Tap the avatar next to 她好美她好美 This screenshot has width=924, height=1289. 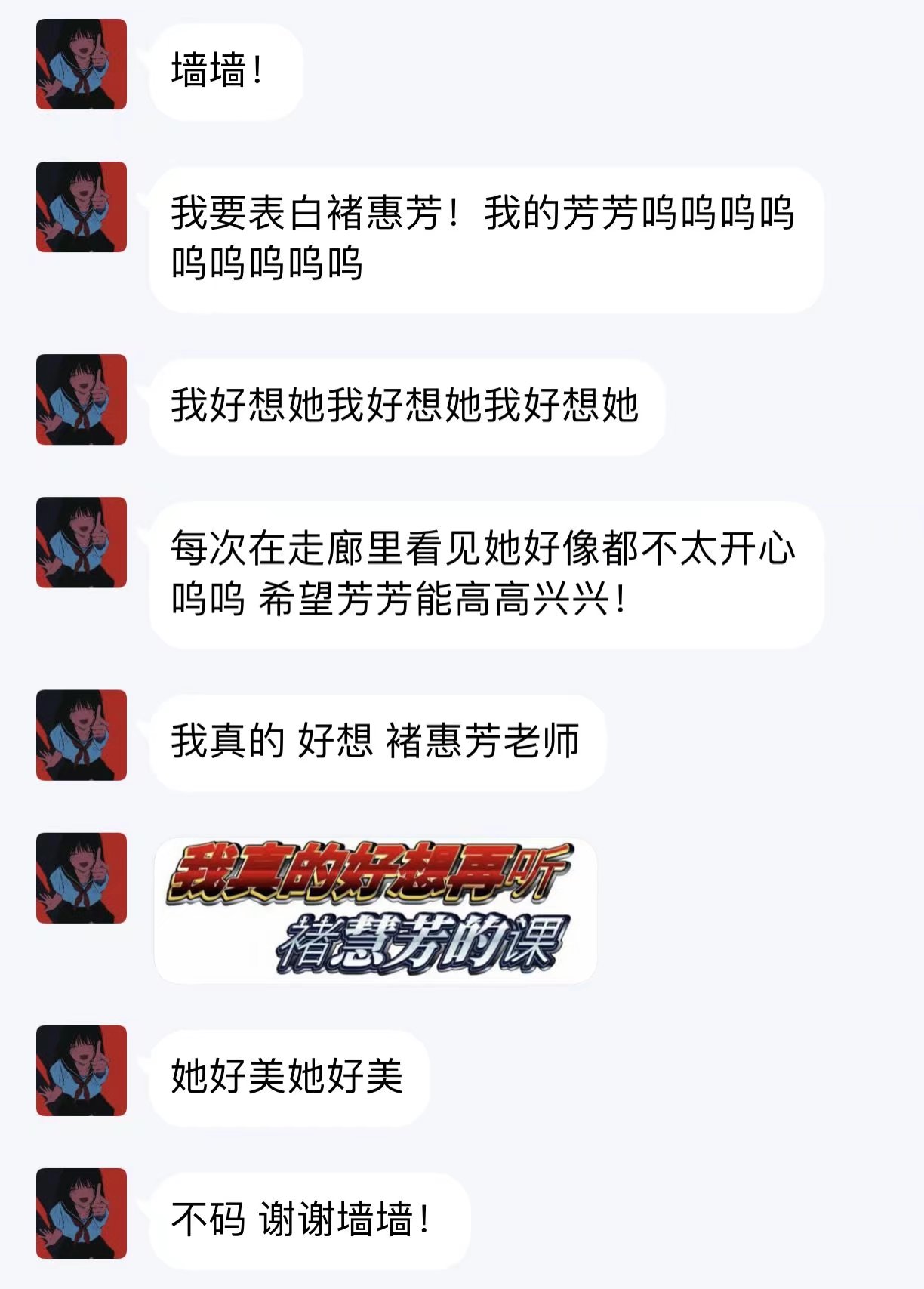(82, 1071)
